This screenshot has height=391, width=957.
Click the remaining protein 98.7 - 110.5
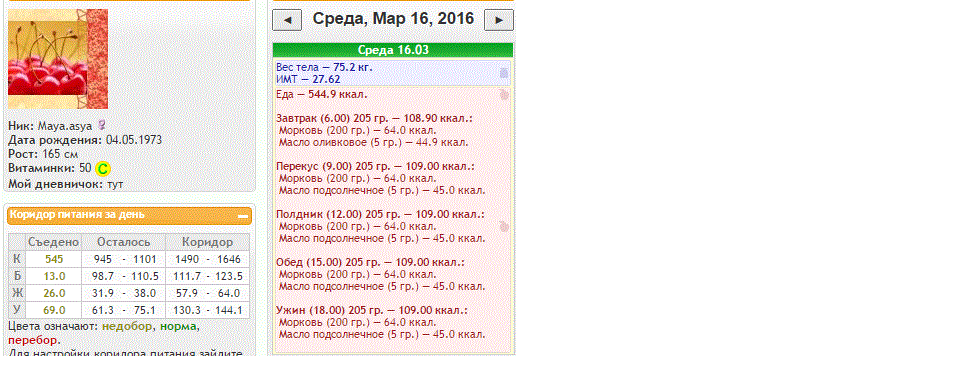(124, 276)
